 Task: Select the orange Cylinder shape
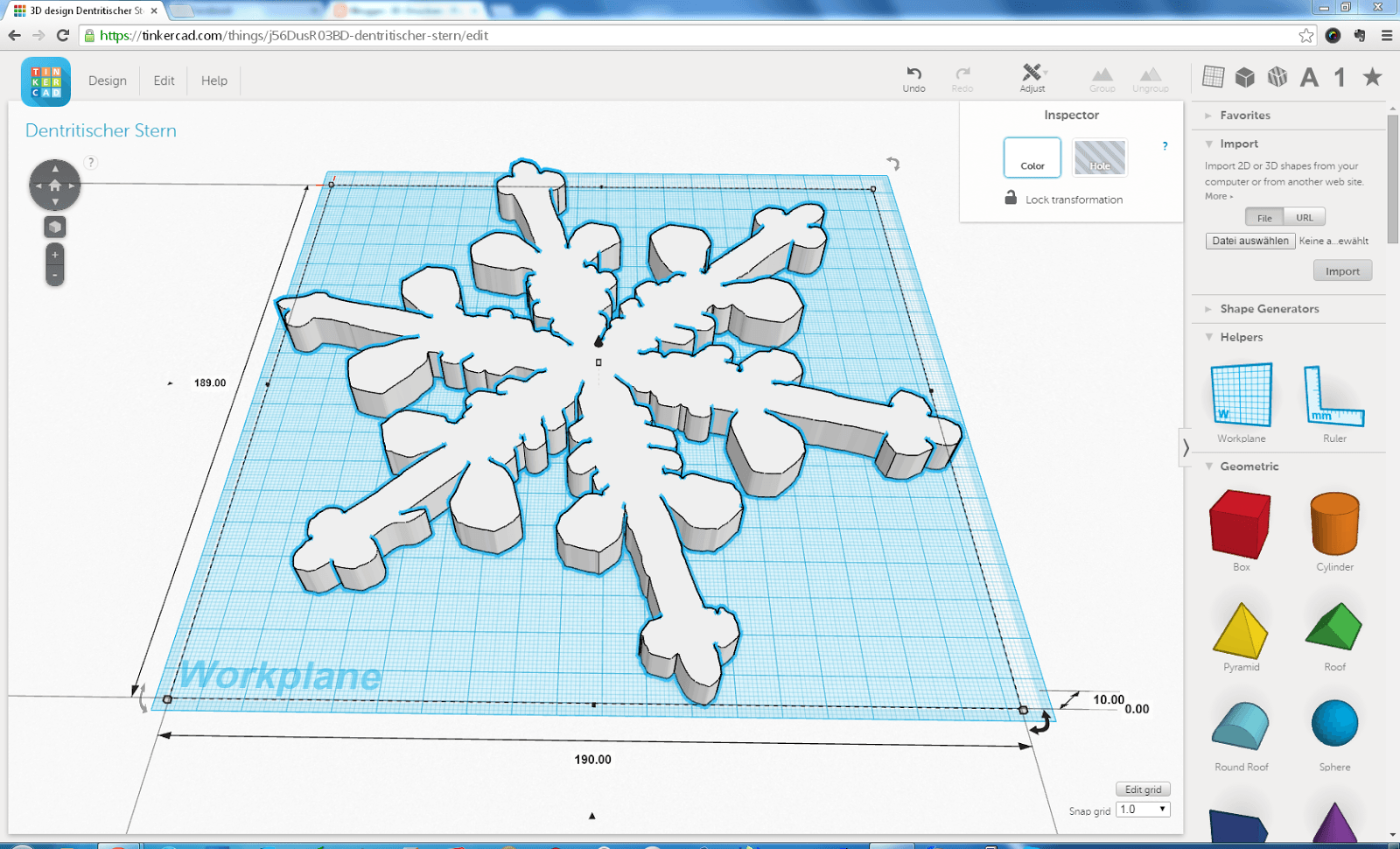click(1333, 523)
